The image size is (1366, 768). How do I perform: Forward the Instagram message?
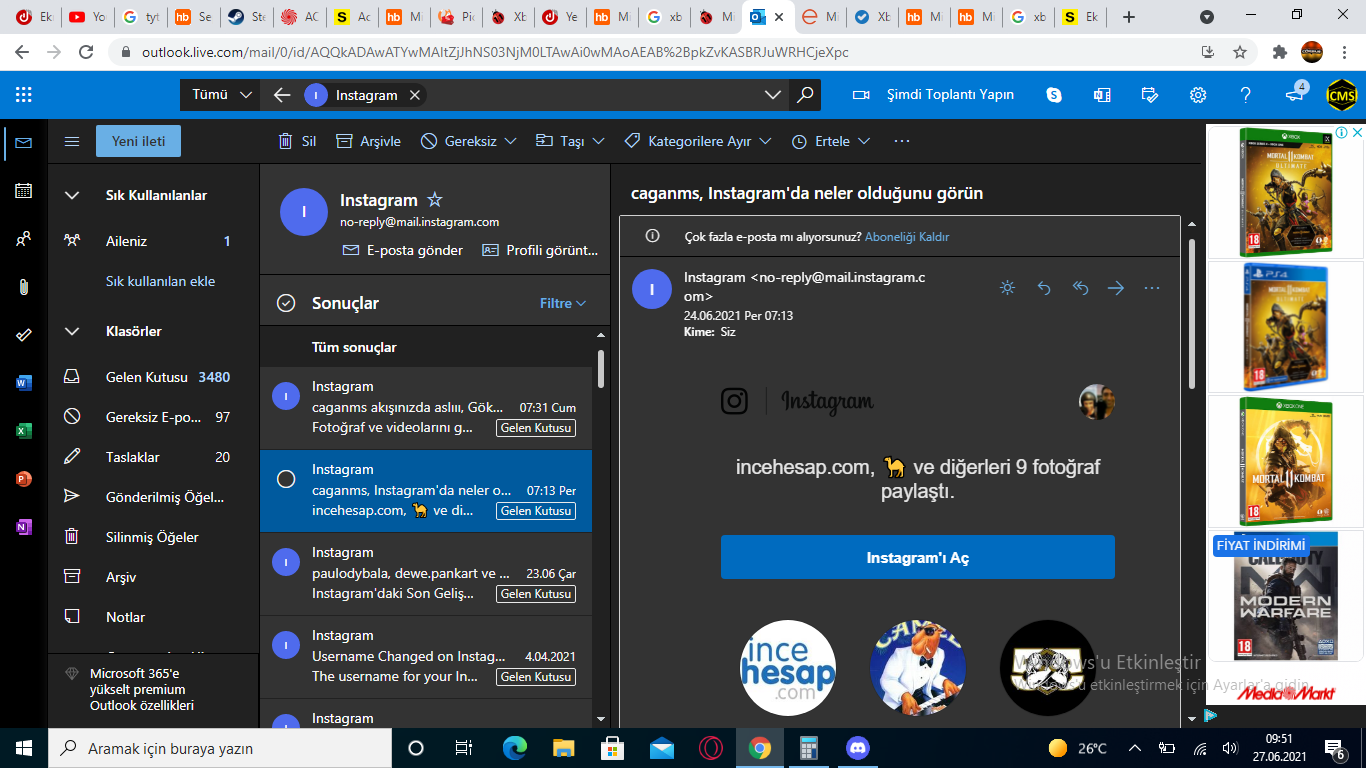(1116, 288)
